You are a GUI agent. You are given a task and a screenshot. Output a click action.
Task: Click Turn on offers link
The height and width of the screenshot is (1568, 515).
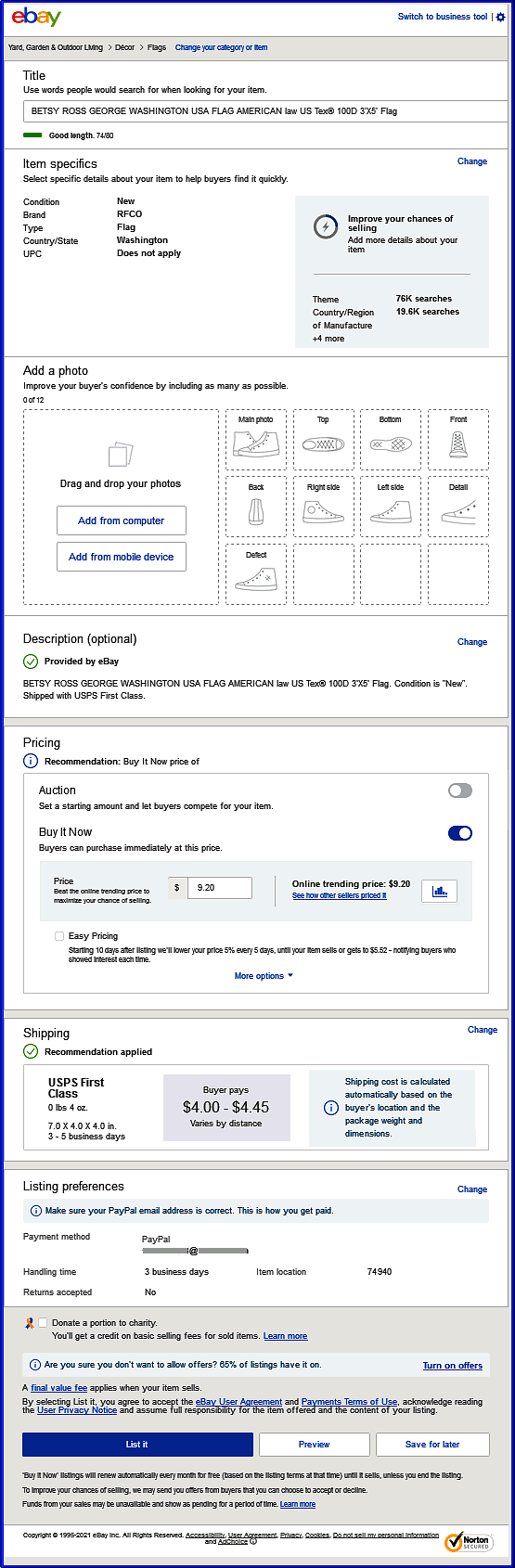[x=453, y=1366]
